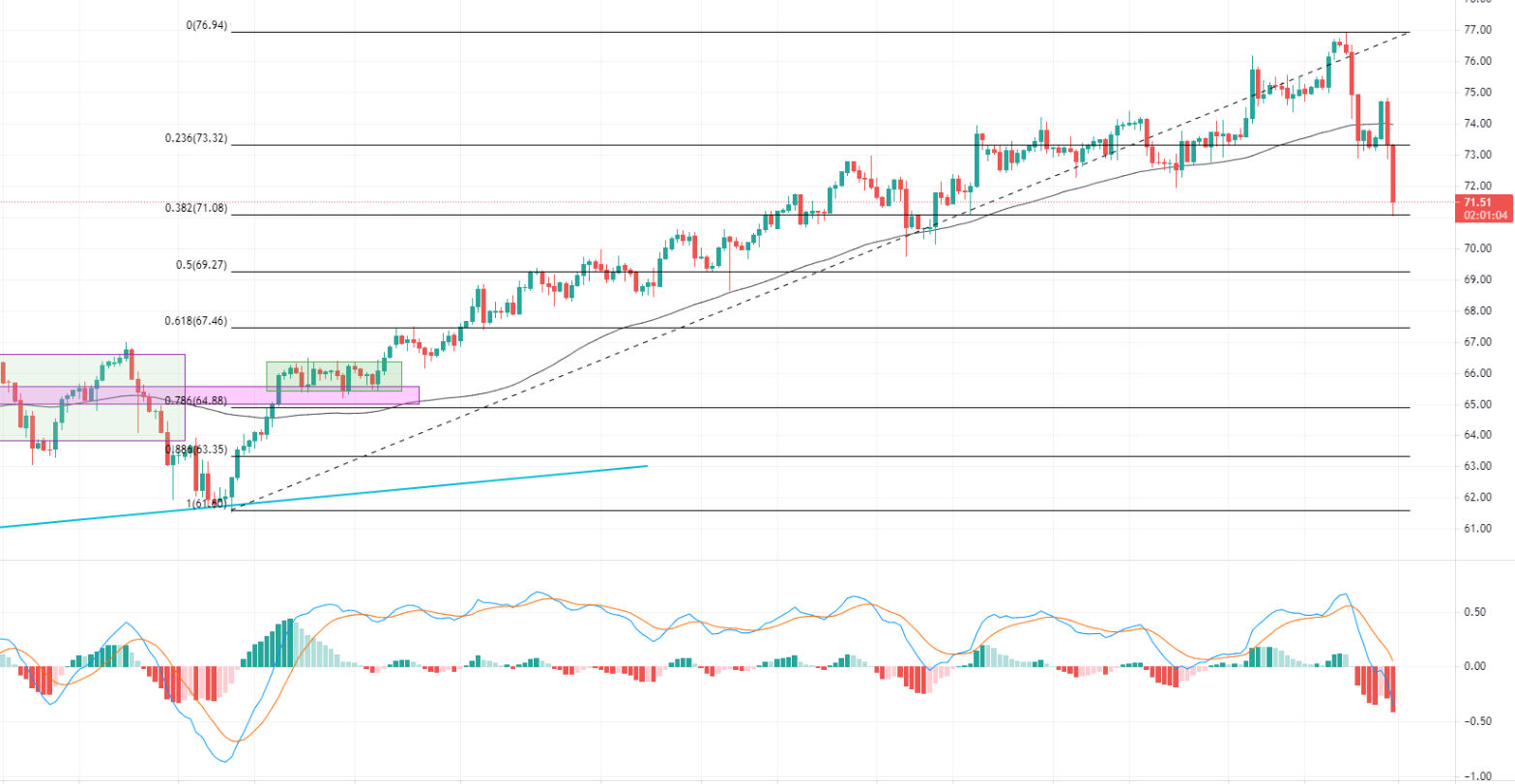Click the 61.00 price axis label

coord(1476,529)
